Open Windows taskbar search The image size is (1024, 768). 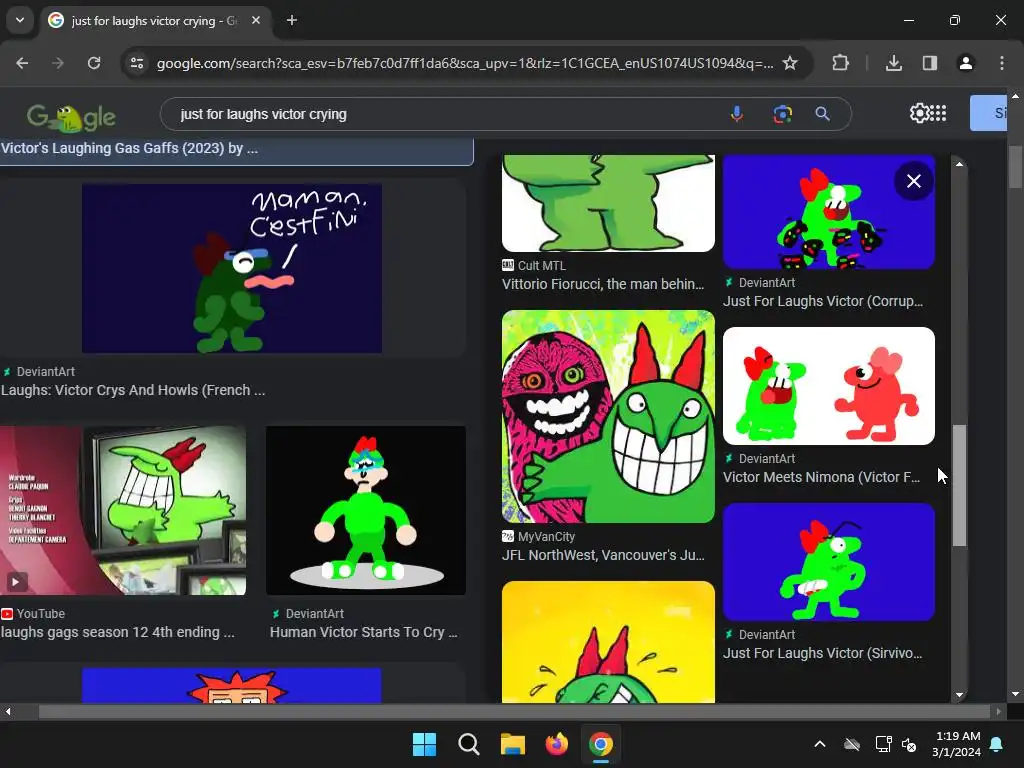click(x=469, y=744)
